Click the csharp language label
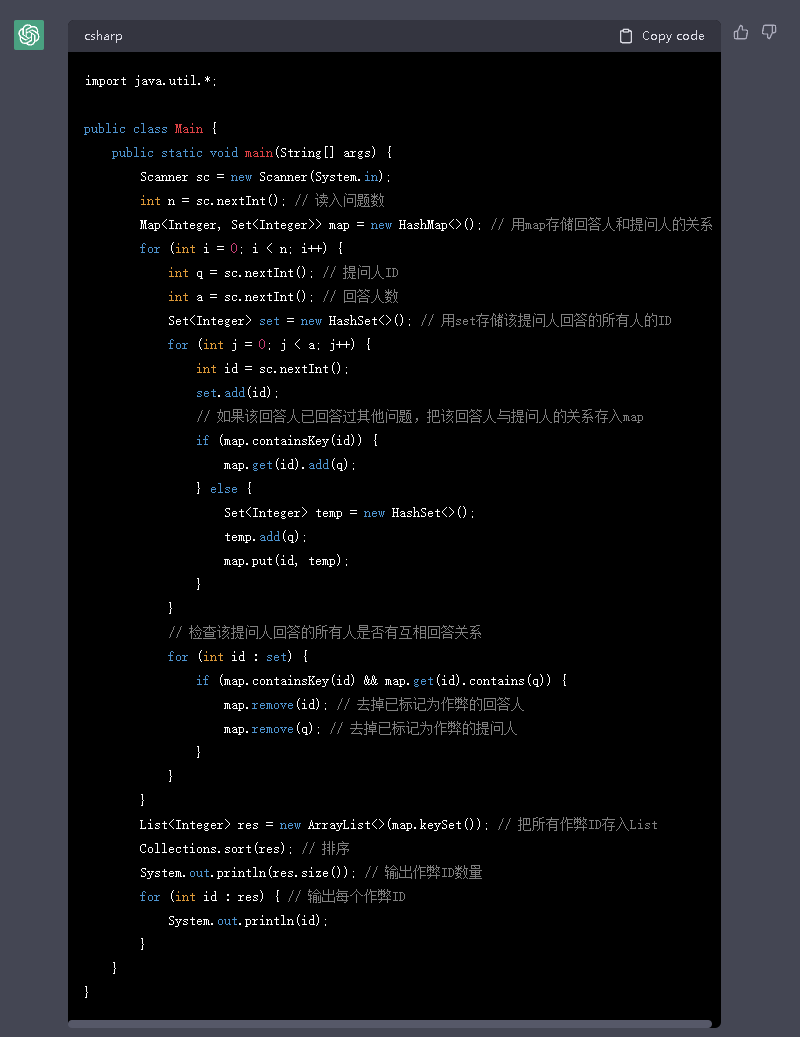 (104, 36)
